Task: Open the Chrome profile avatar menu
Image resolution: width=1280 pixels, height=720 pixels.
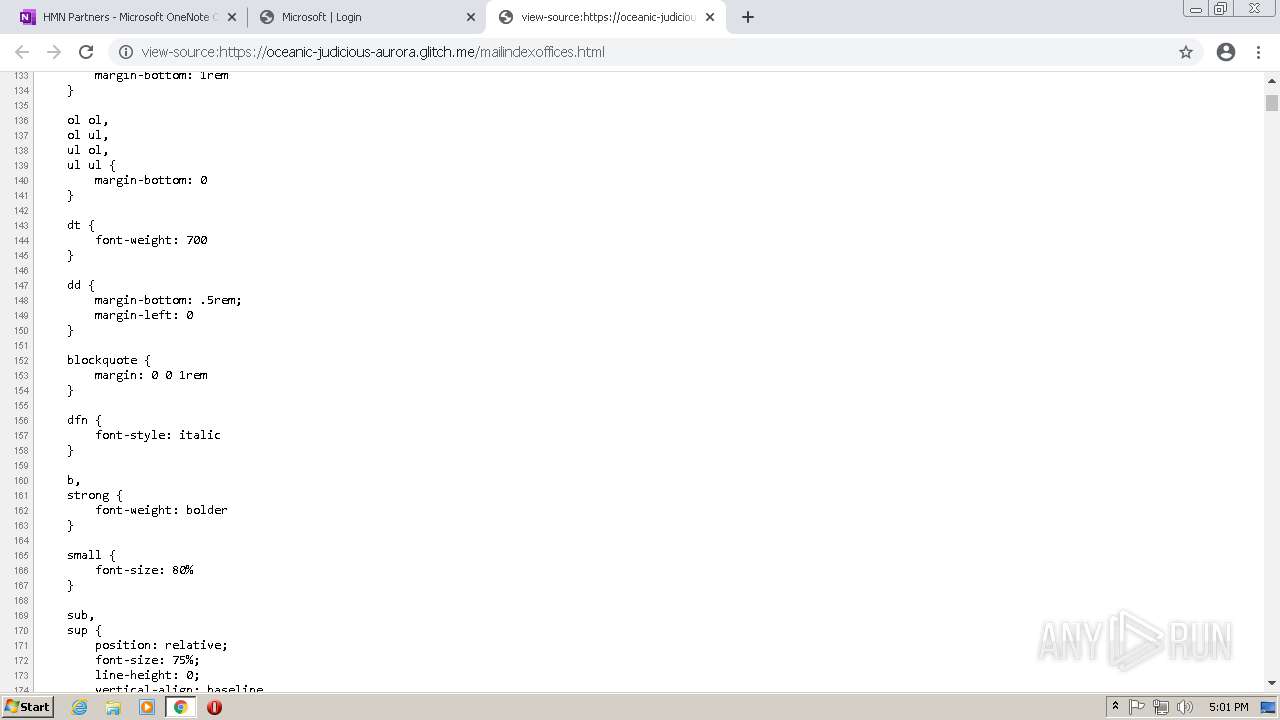Action: point(1226,52)
